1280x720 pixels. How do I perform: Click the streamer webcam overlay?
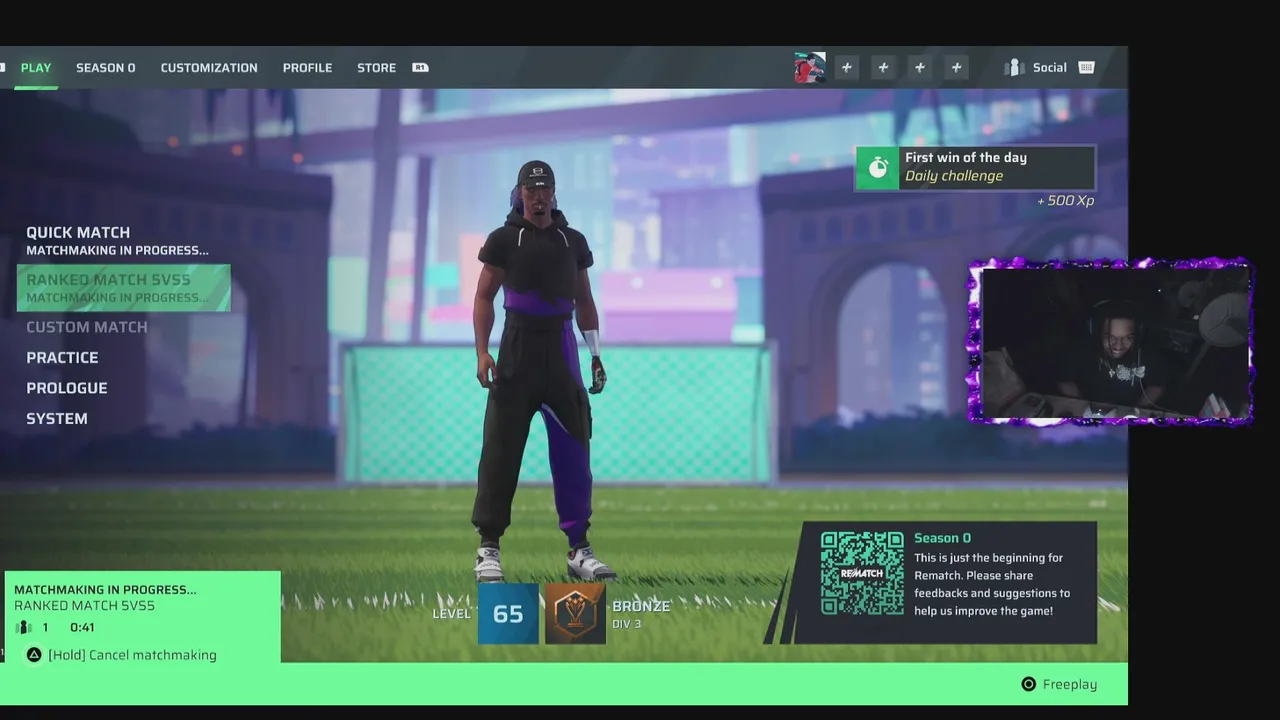[1111, 342]
